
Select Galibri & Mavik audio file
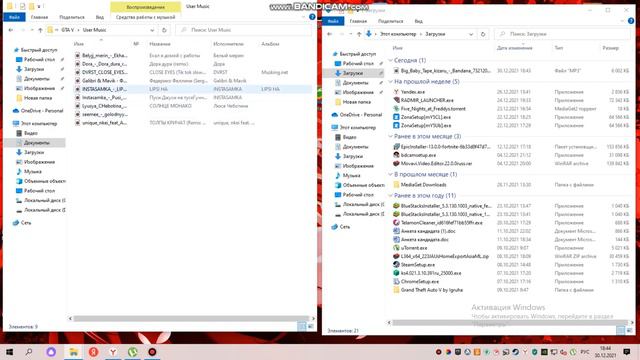pos(104,81)
